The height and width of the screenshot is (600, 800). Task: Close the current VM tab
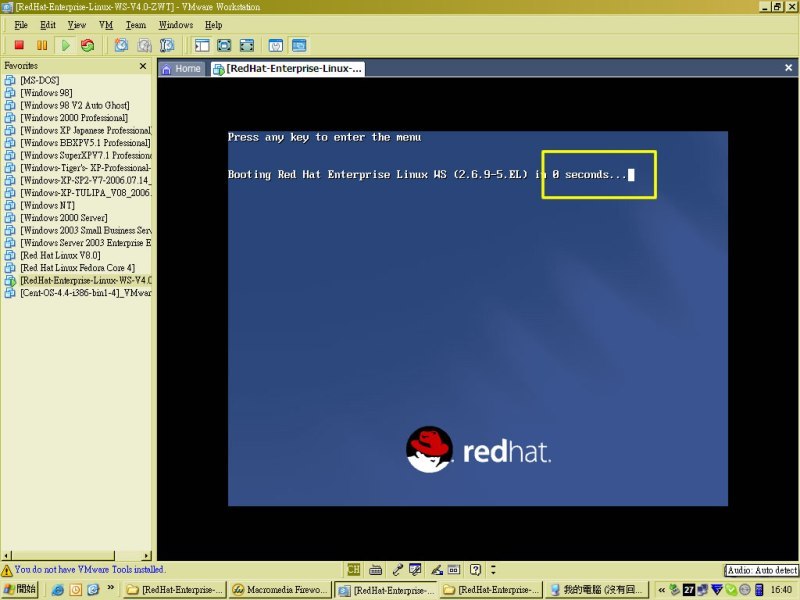788,67
